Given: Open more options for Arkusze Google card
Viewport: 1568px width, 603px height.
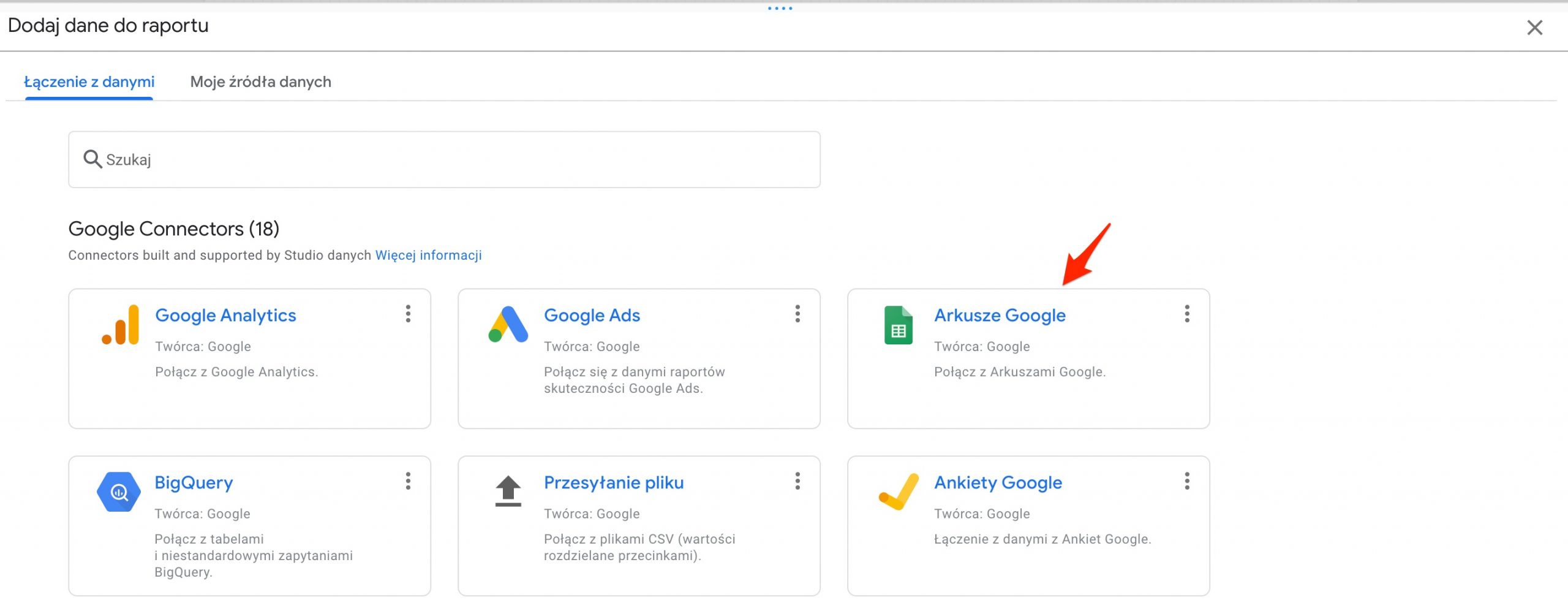Looking at the screenshot, I should point(1187,314).
